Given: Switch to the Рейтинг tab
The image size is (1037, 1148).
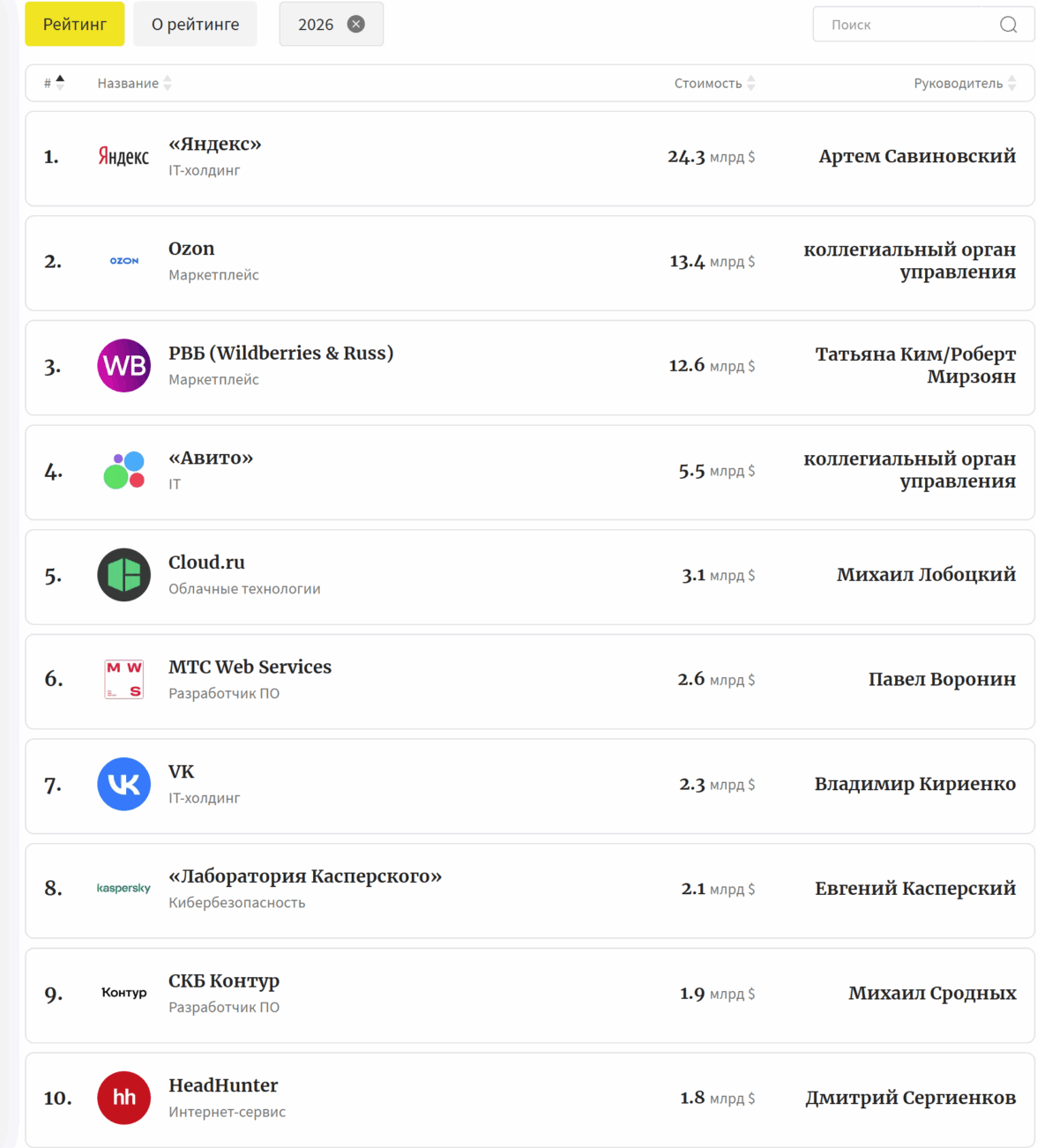Looking at the screenshot, I should tap(75, 24).
